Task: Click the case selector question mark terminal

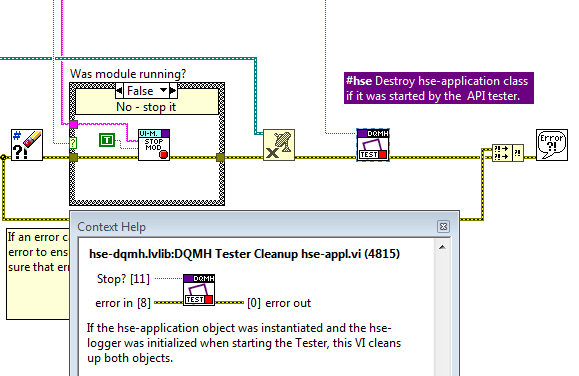Action: click(x=73, y=143)
